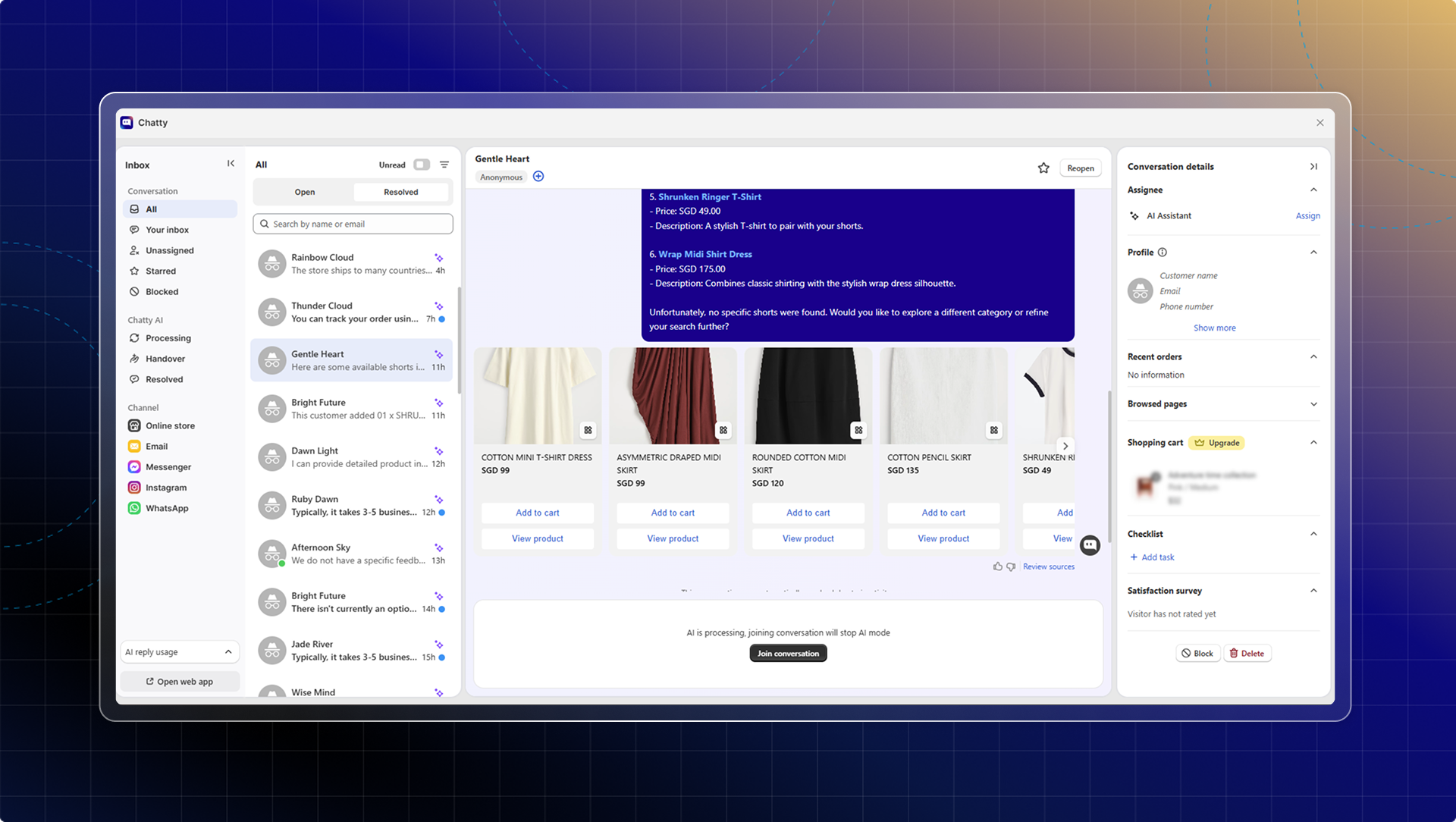
Task: Open the Instagram channel
Action: pos(165,488)
